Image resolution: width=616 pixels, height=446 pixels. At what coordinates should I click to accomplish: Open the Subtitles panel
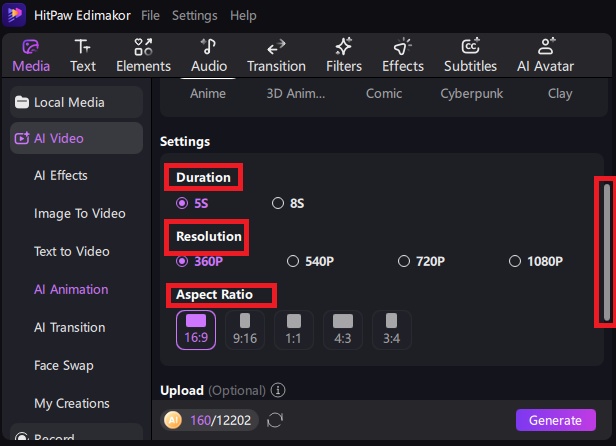click(470, 55)
